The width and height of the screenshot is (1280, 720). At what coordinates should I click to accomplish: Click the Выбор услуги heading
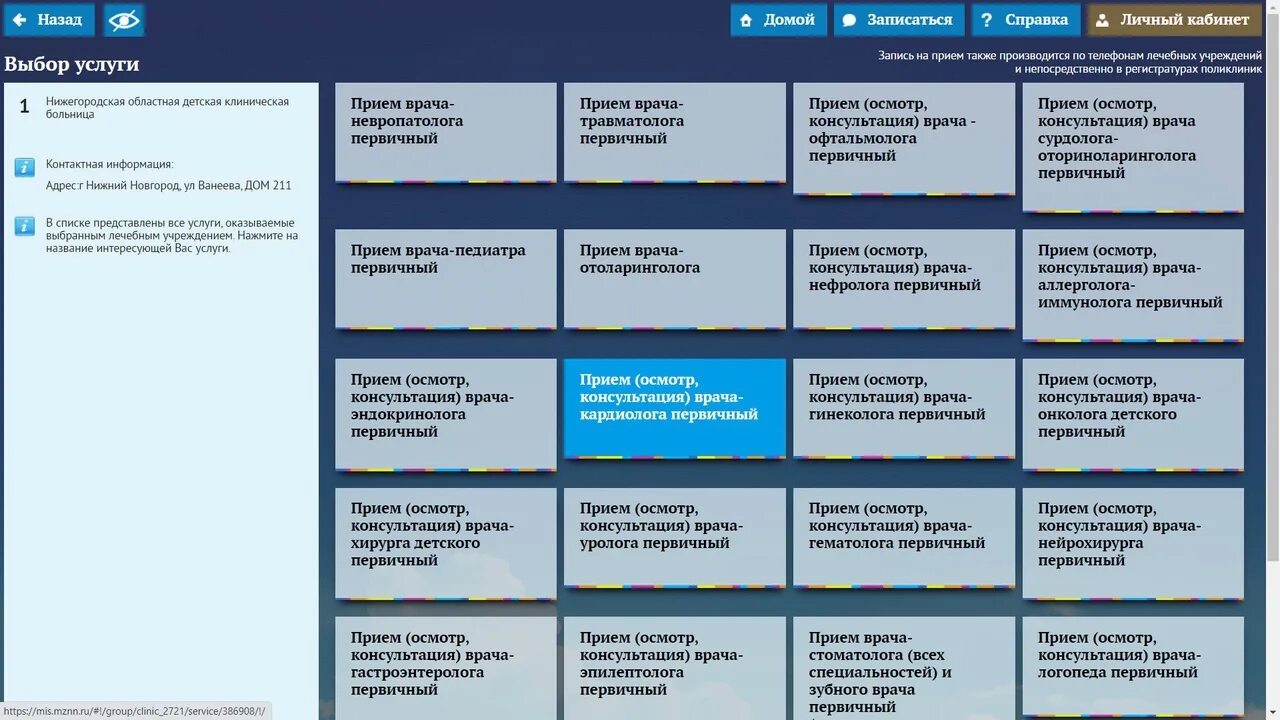pyautogui.click(x=72, y=64)
